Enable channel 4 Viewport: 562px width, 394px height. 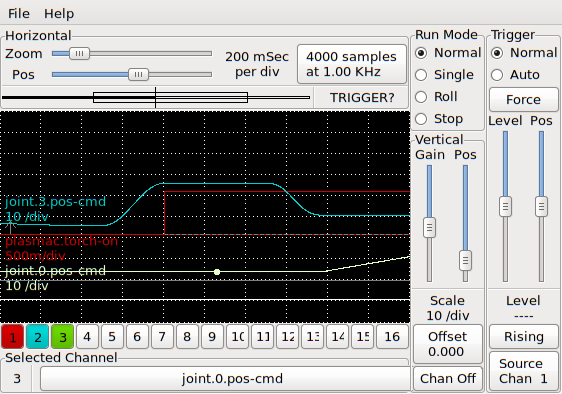point(87,337)
